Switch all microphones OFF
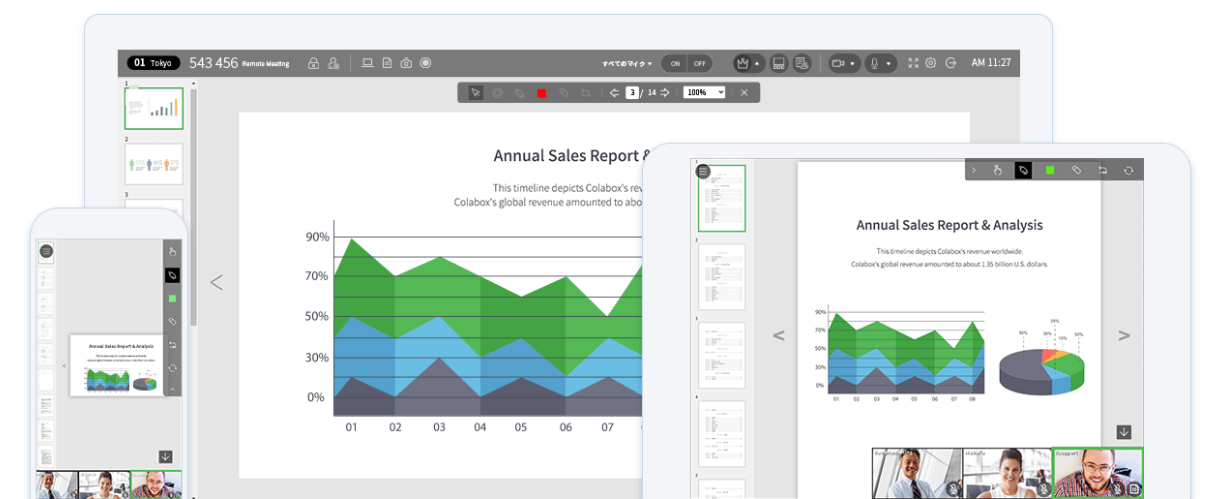 (x=699, y=63)
